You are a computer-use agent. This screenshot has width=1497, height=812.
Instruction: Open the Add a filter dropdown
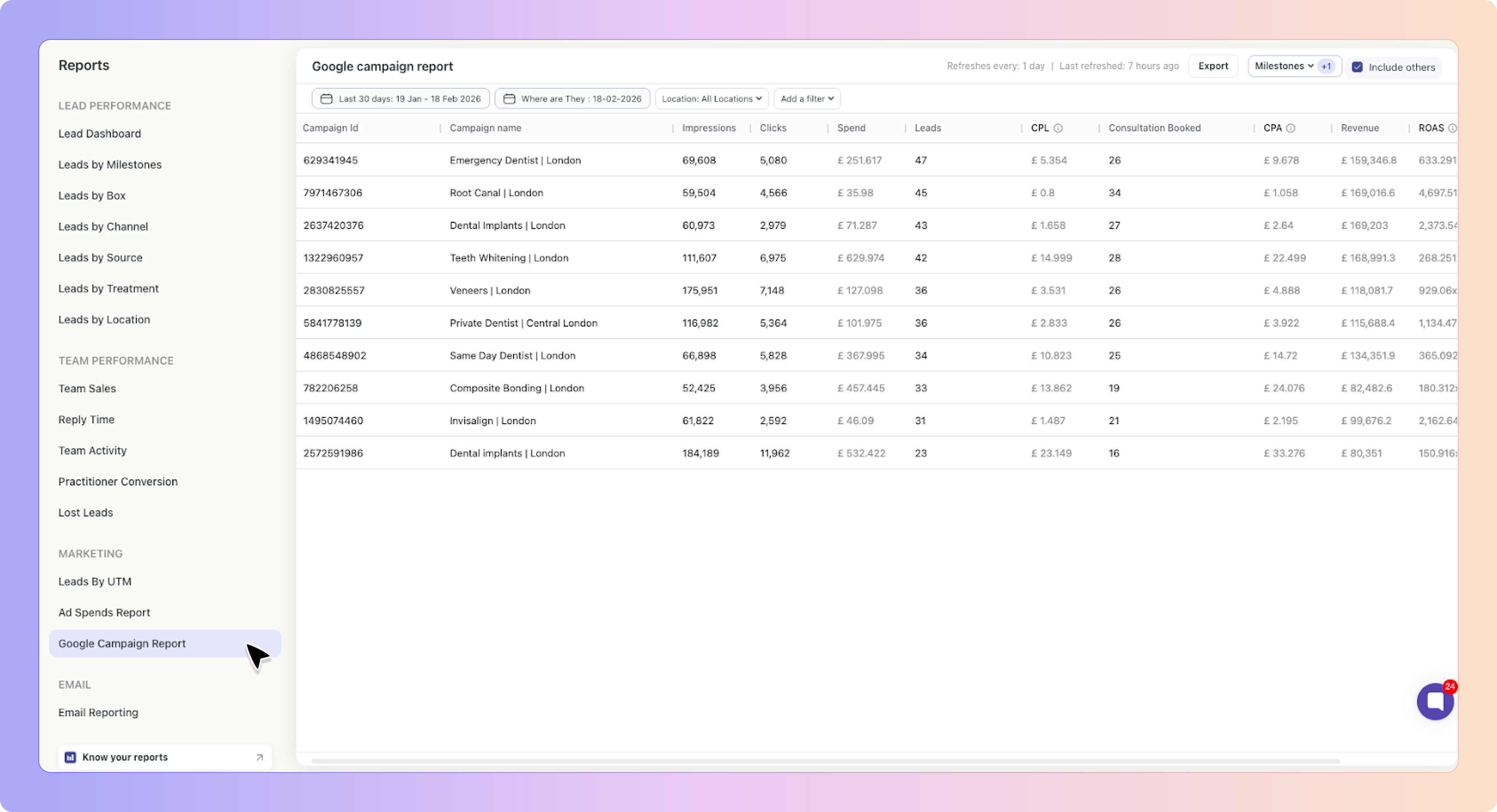807,99
